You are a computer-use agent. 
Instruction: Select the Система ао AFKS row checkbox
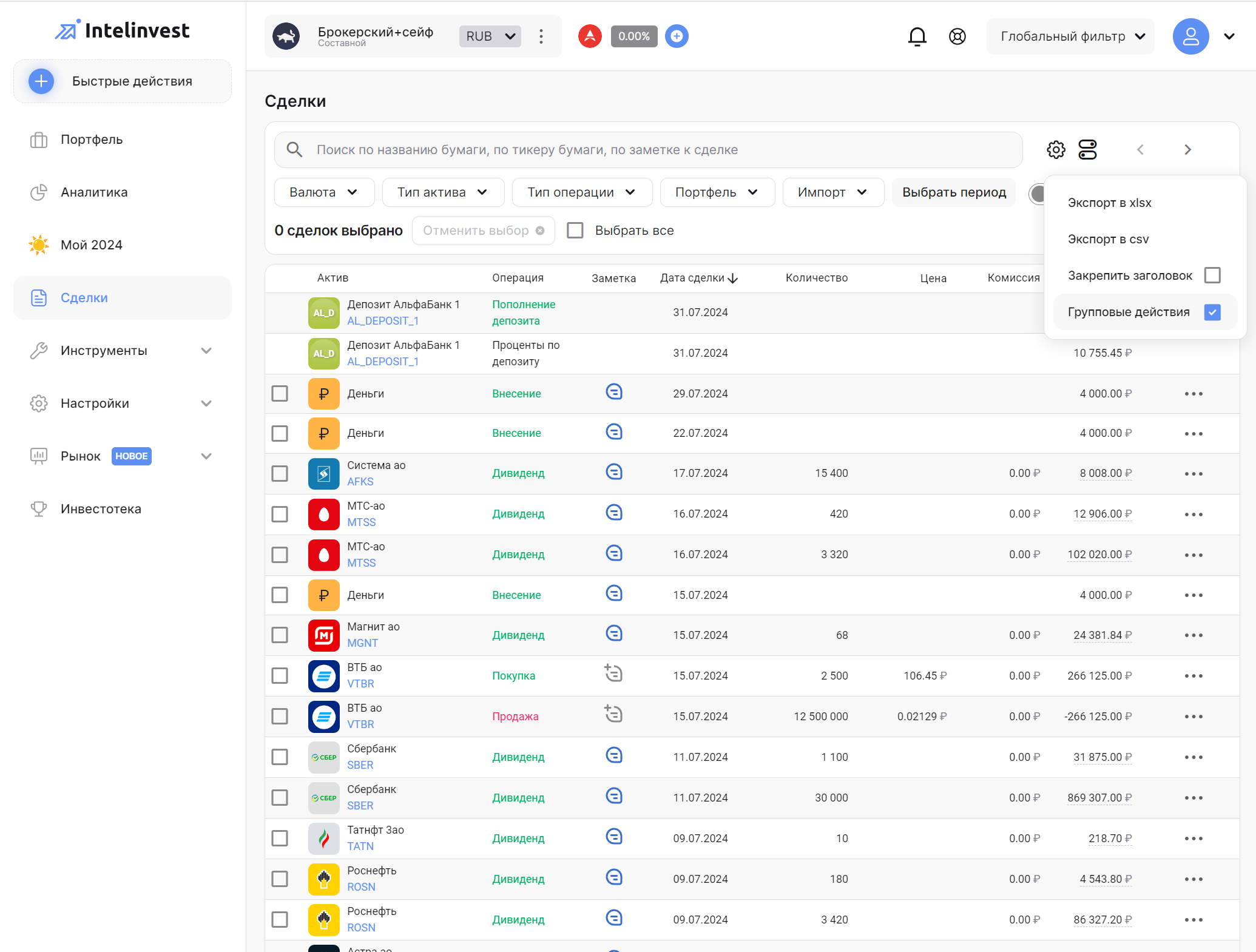pyautogui.click(x=280, y=474)
